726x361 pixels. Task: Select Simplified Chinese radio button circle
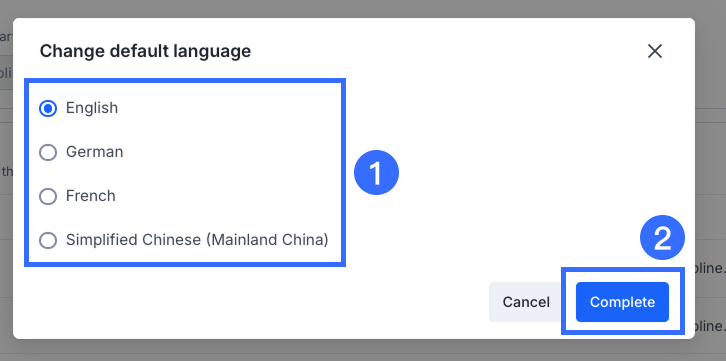point(48,240)
